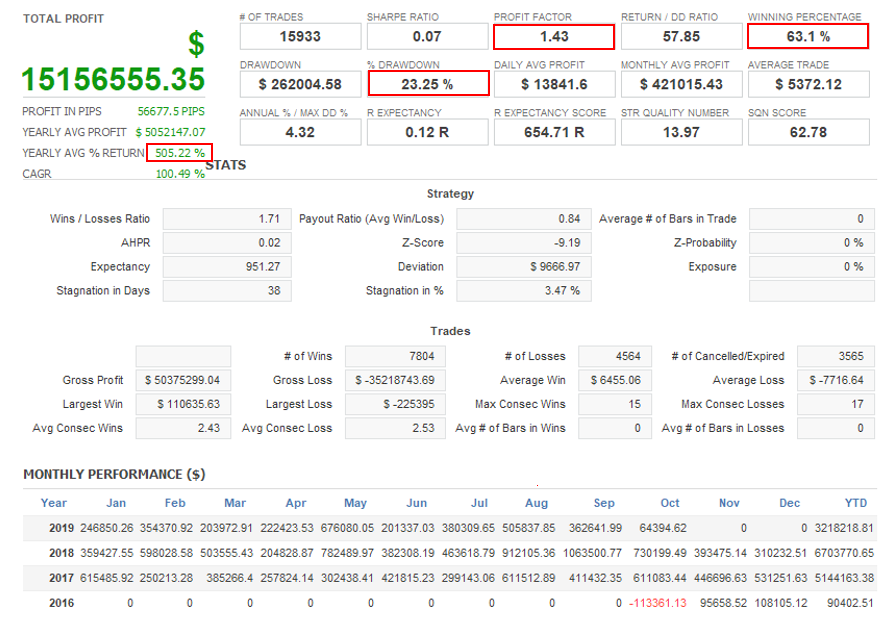Select the negative October 2016 value -113361.13
Viewport: 889px width, 626px height.
658,603
